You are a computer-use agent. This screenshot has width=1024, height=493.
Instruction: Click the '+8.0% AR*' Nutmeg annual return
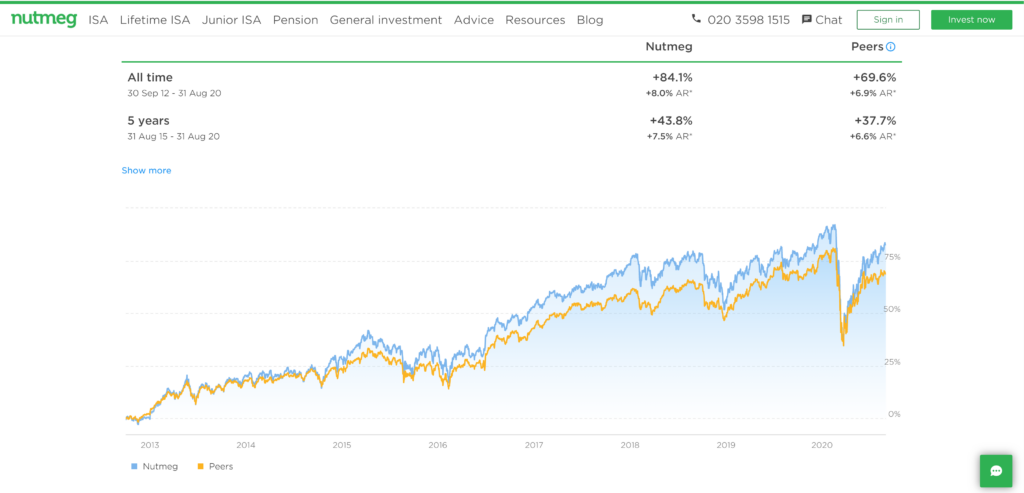click(x=669, y=93)
